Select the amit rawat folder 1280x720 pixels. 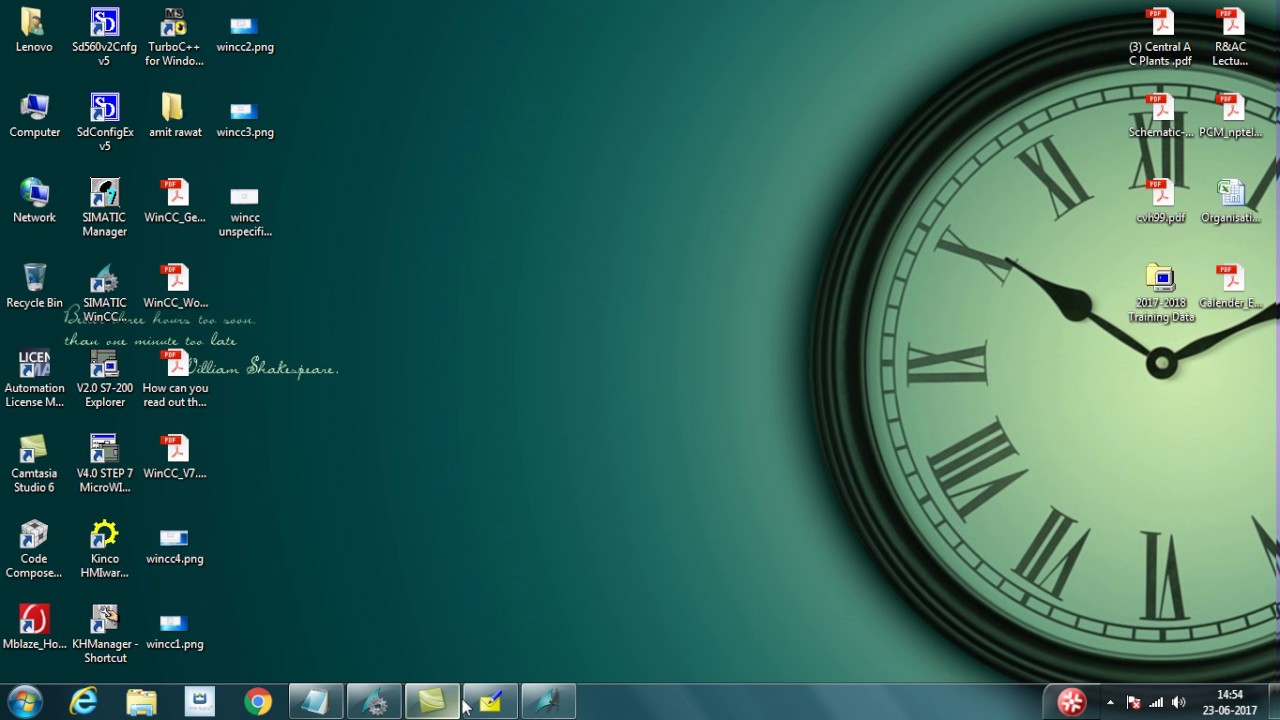(x=175, y=116)
